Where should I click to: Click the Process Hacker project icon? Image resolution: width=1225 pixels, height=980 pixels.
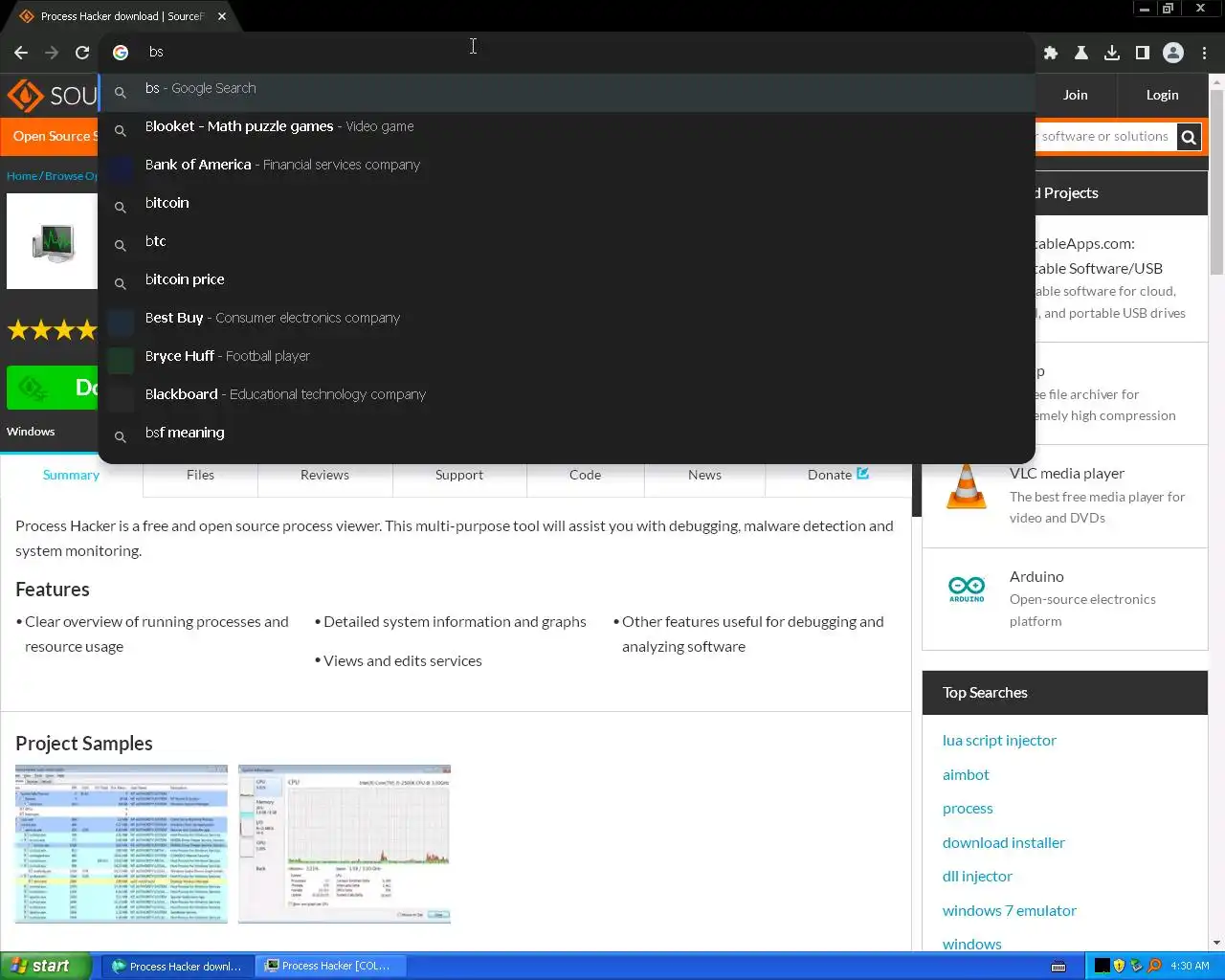pos(53,241)
